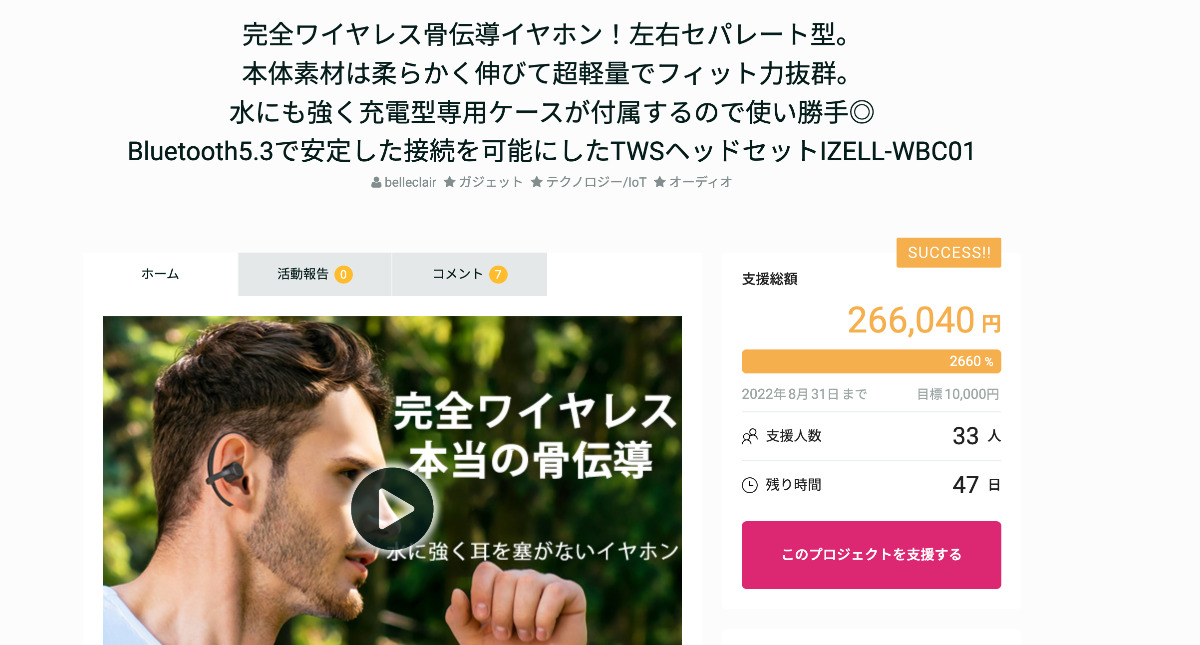The image size is (1200, 645).
Task: Click the 0 activity report count badge
Action: click(x=343, y=274)
